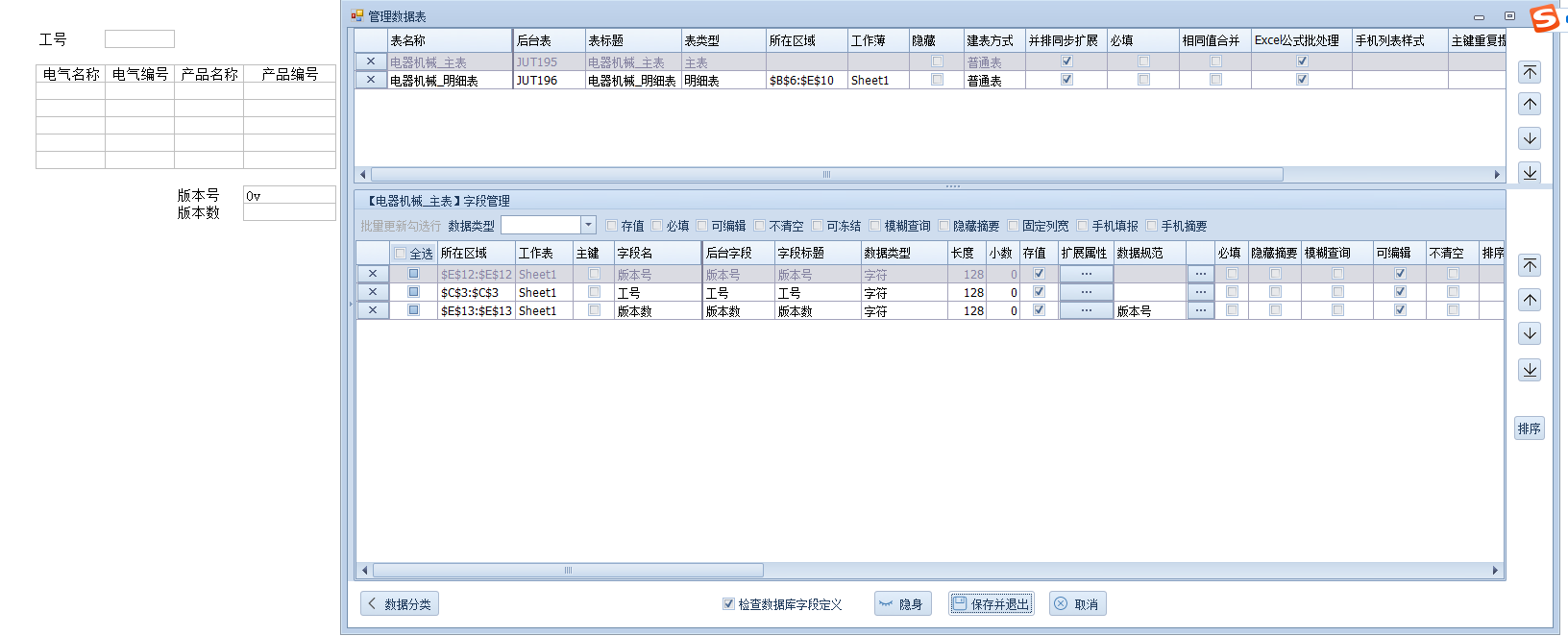Click the Sogou input method icon
The height and width of the screenshot is (636, 1568).
coord(1544,18)
